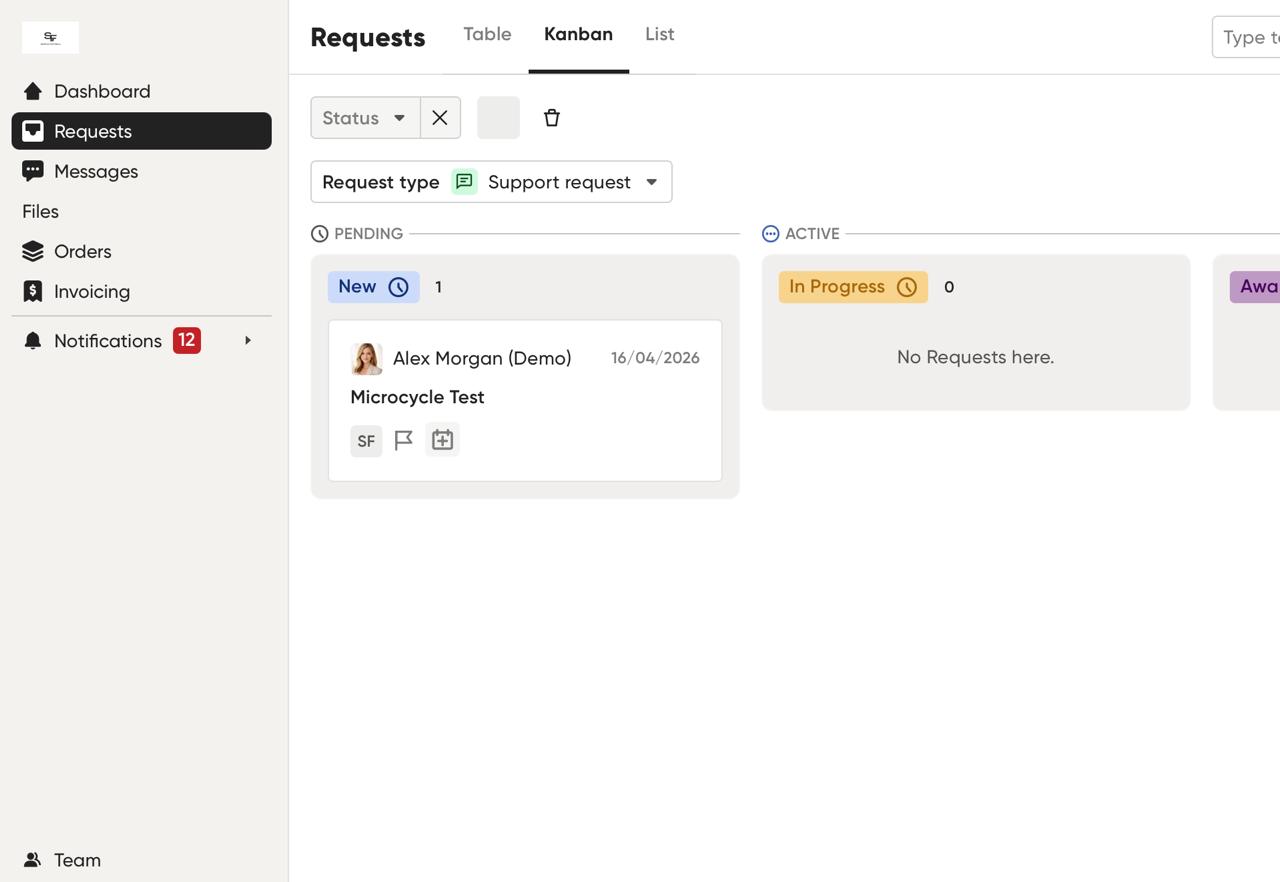Switch to the List tab
Screen dimensions: 1280x882
[x=660, y=35]
